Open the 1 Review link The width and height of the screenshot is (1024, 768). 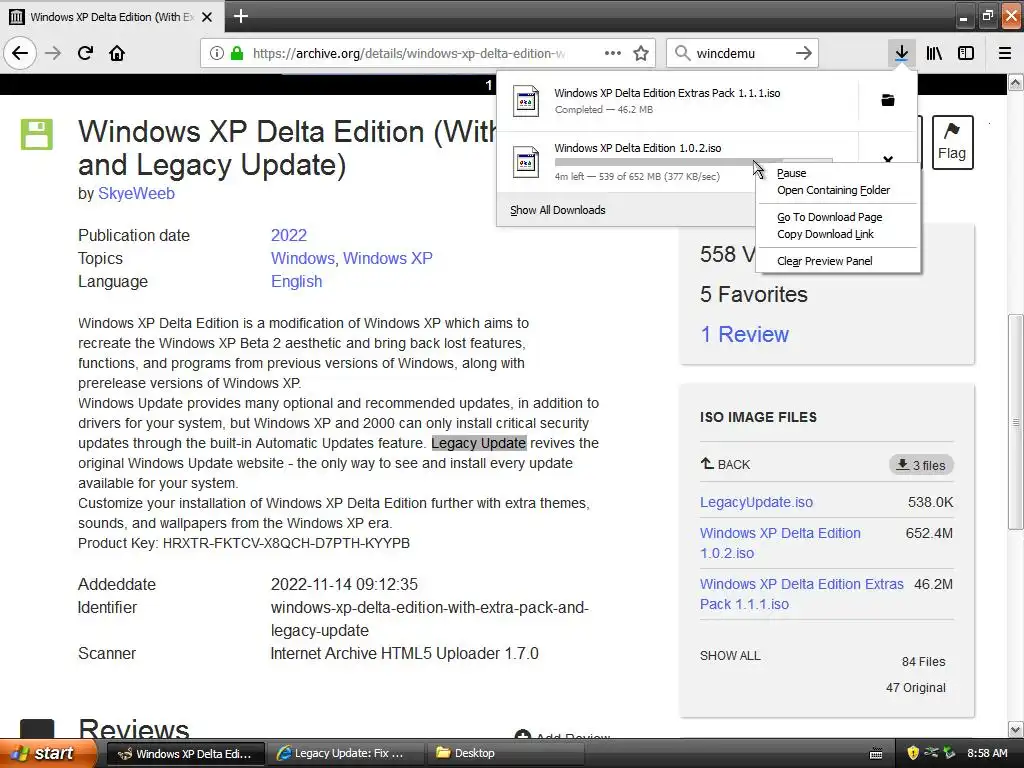[744, 334]
